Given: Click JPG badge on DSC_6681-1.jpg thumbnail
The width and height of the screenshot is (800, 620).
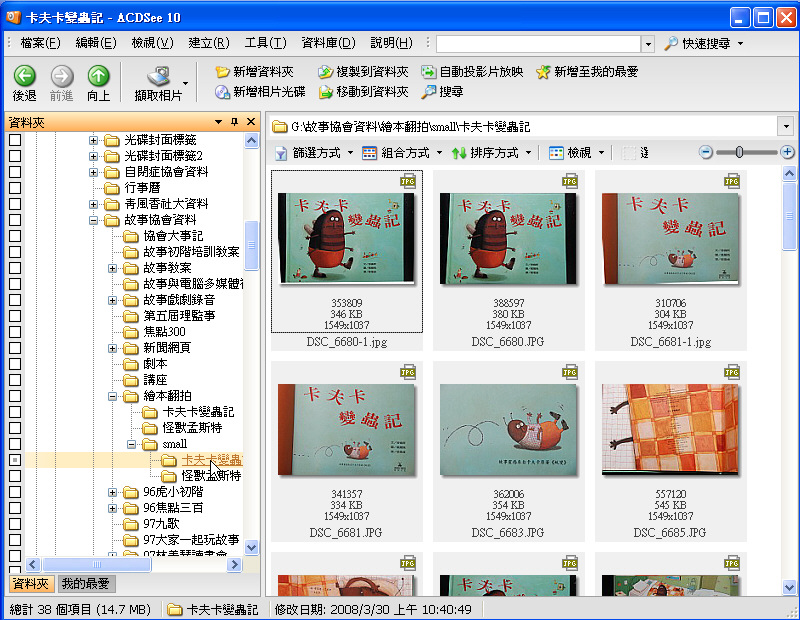Looking at the screenshot, I should [732, 181].
